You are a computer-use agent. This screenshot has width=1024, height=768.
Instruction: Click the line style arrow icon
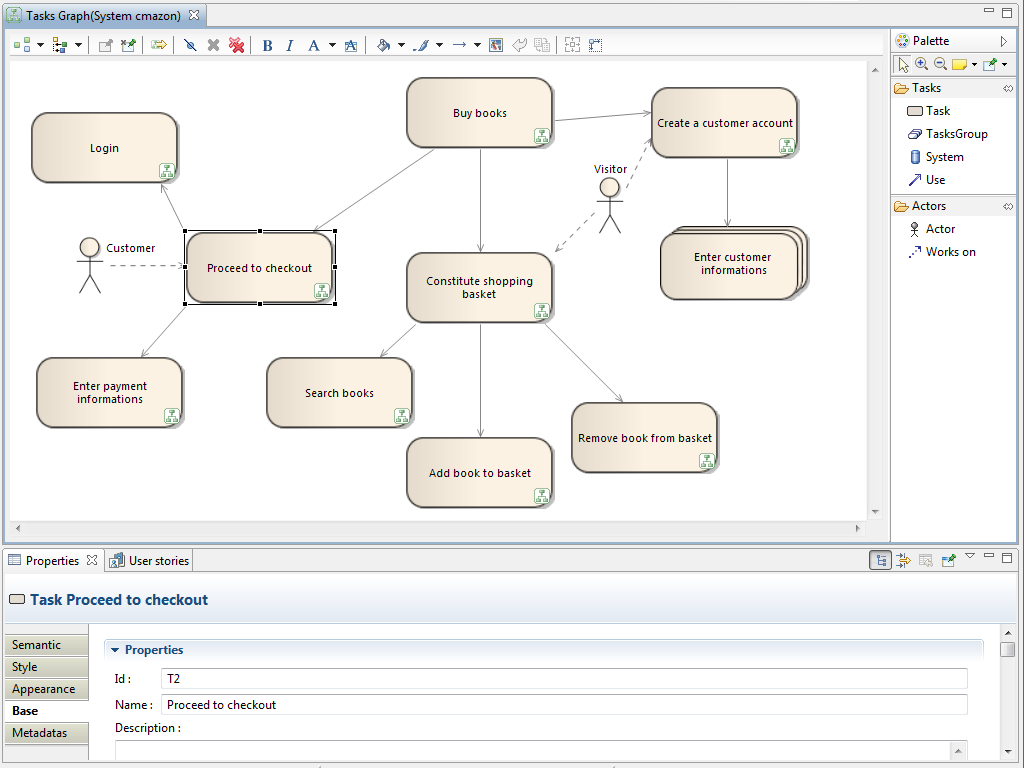460,45
